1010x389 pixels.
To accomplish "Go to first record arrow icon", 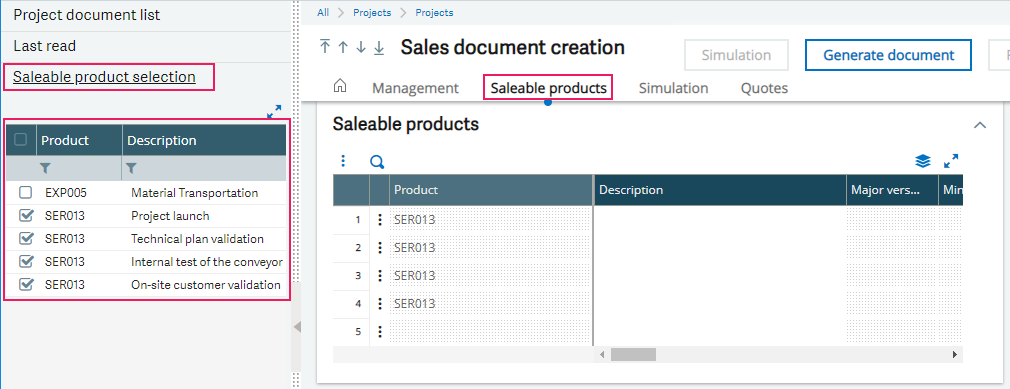I will pyautogui.click(x=325, y=47).
